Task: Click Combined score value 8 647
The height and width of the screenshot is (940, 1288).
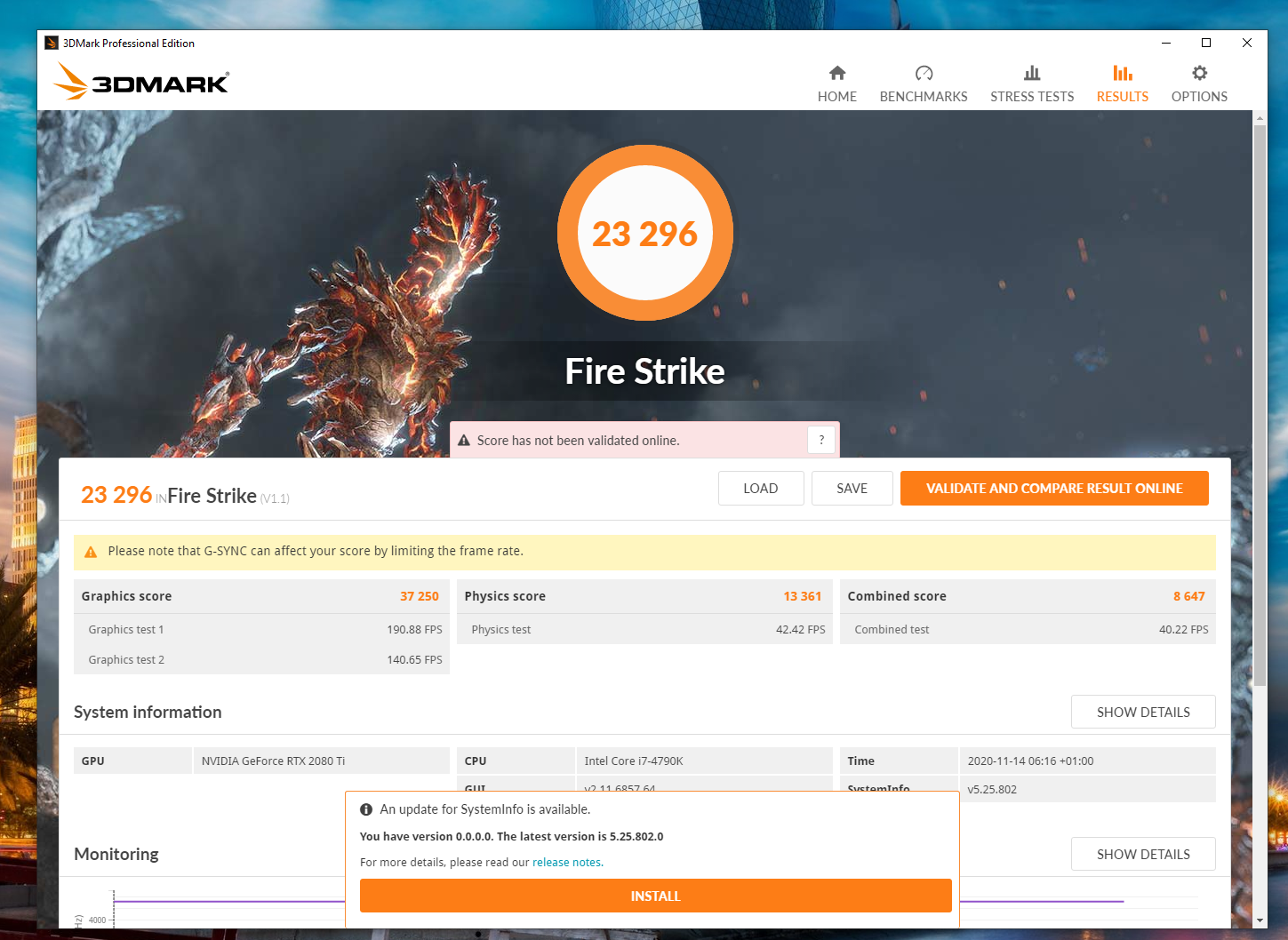Action: coord(1189,596)
